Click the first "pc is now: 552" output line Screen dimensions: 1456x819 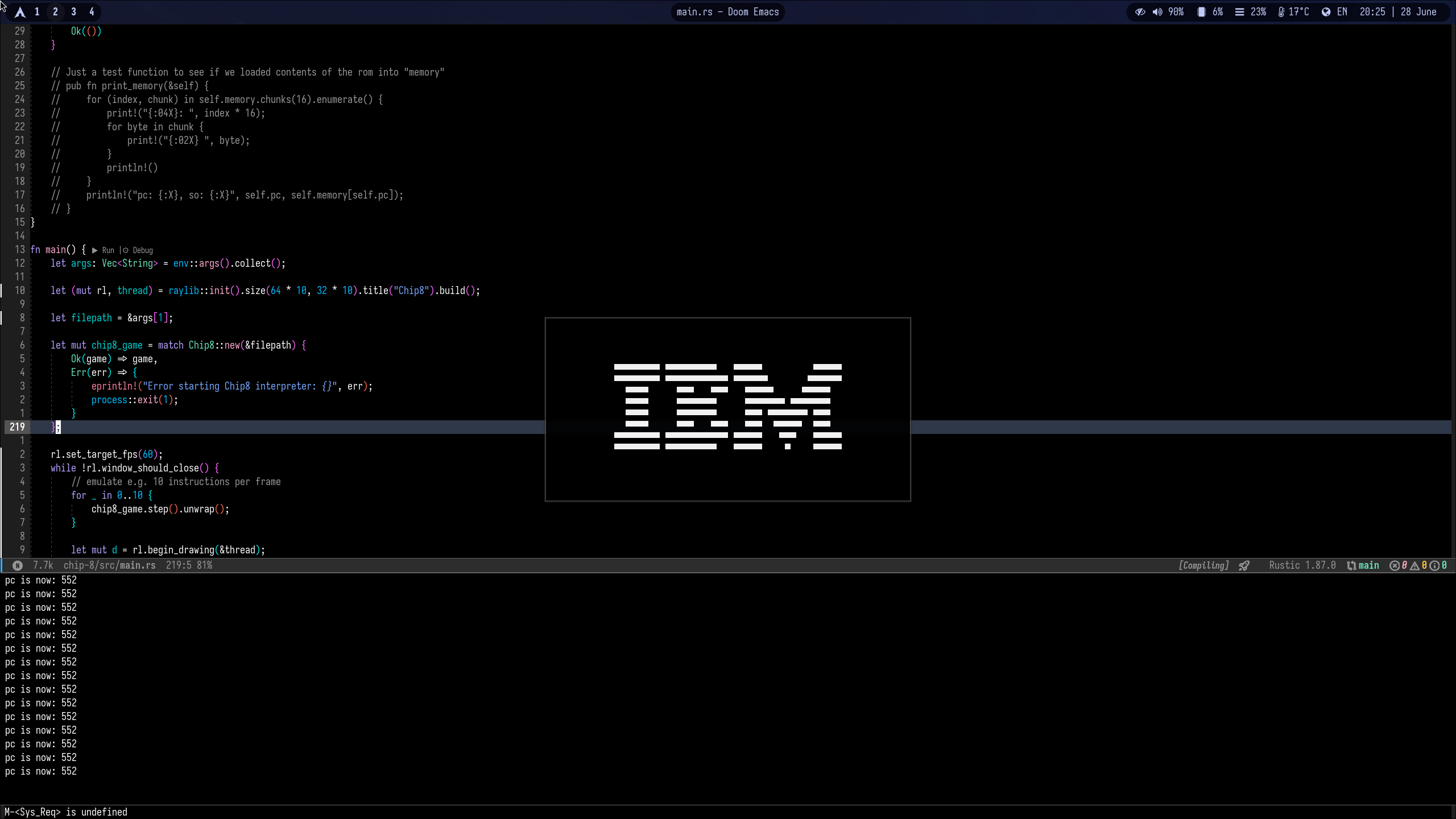41,580
